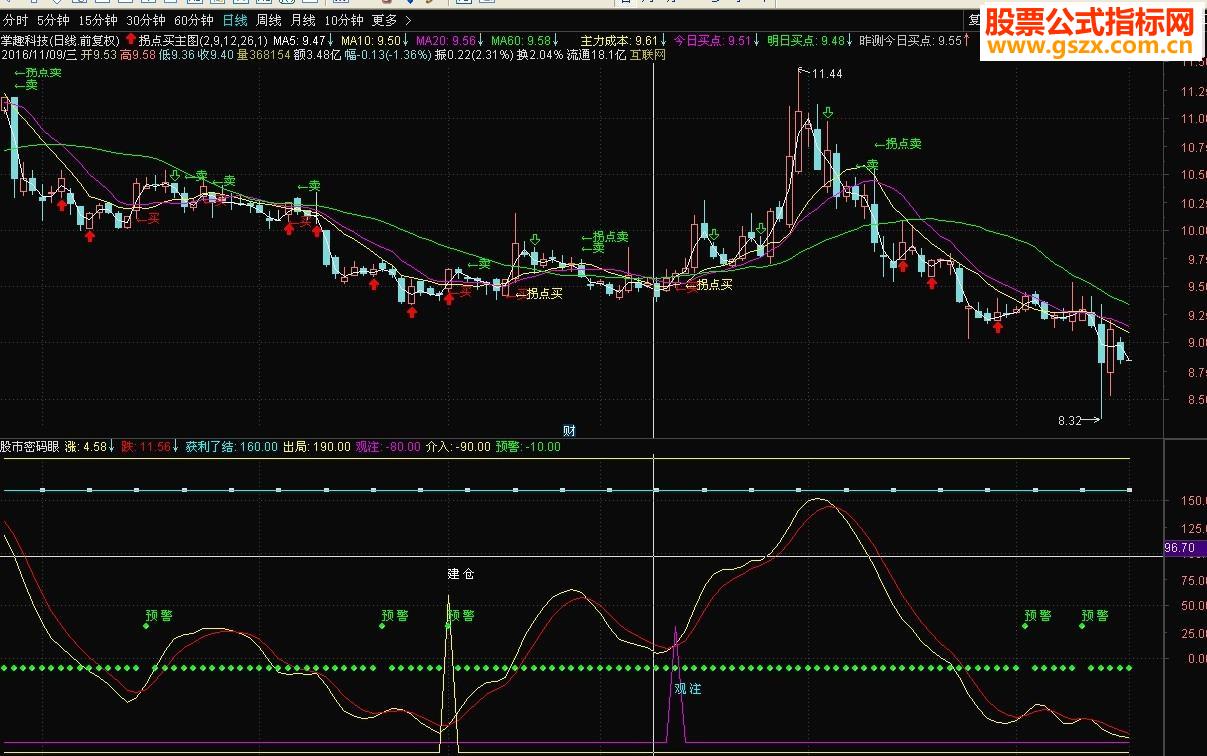Select the 30分钟 period tab
This screenshot has height=756, width=1207.
[145, 20]
